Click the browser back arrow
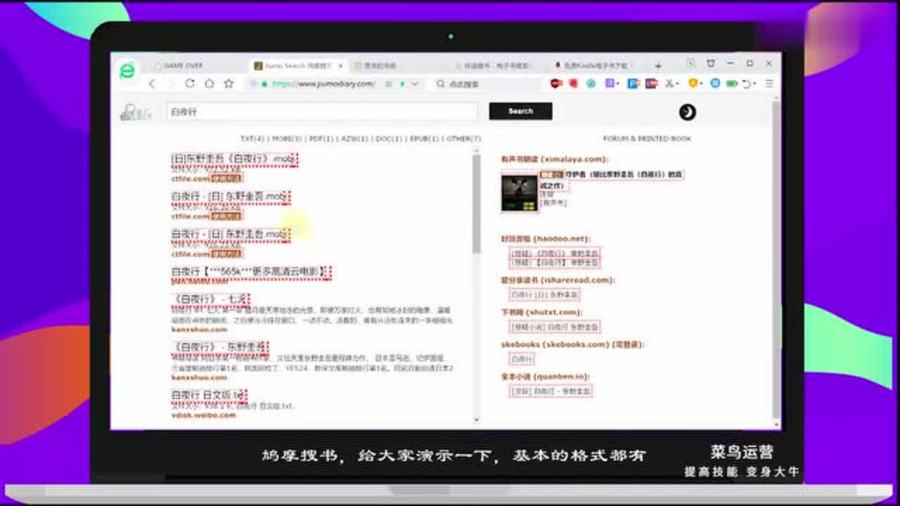This screenshot has width=900, height=506. coord(153,84)
